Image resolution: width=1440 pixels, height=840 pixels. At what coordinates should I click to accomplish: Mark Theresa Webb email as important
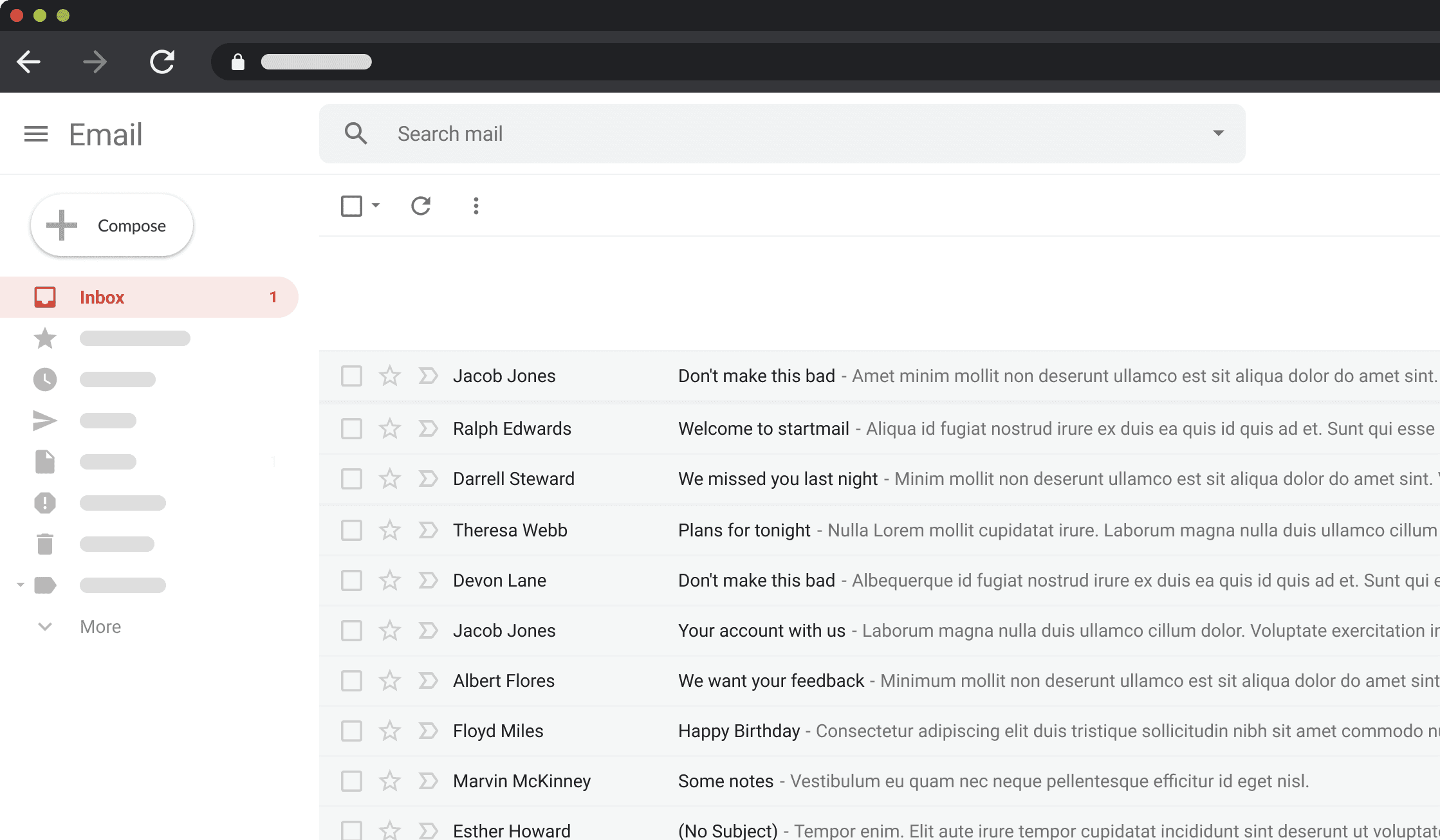(x=428, y=530)
